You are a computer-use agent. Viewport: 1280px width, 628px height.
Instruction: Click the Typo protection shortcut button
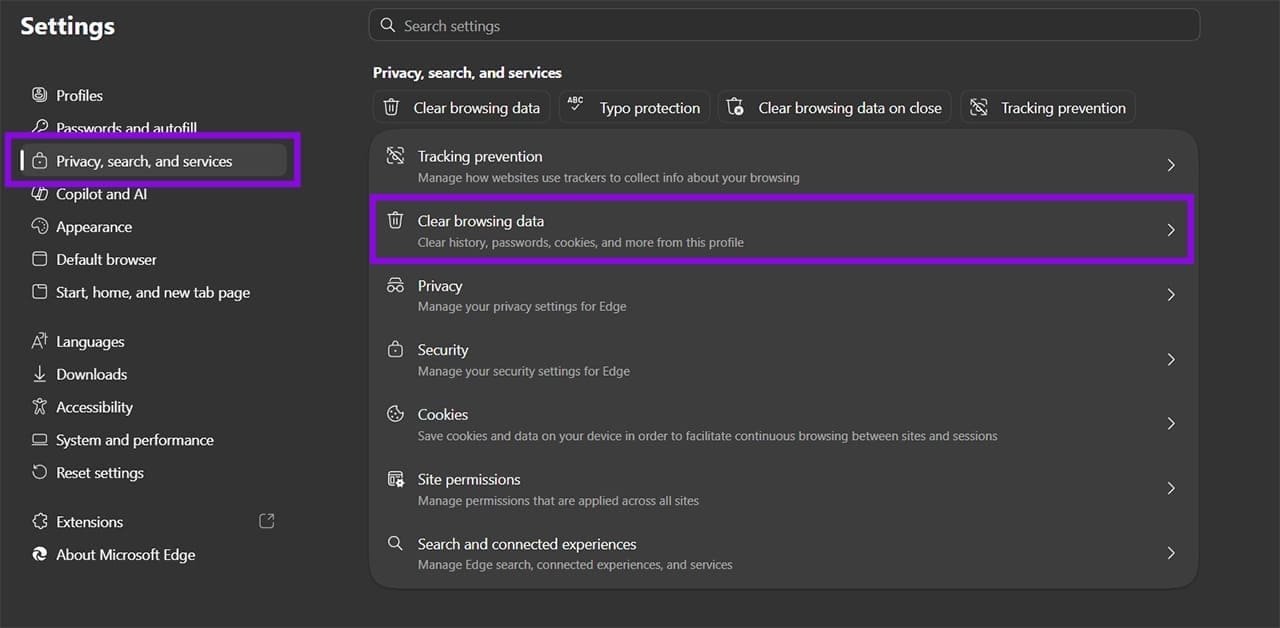coord(635,108)
